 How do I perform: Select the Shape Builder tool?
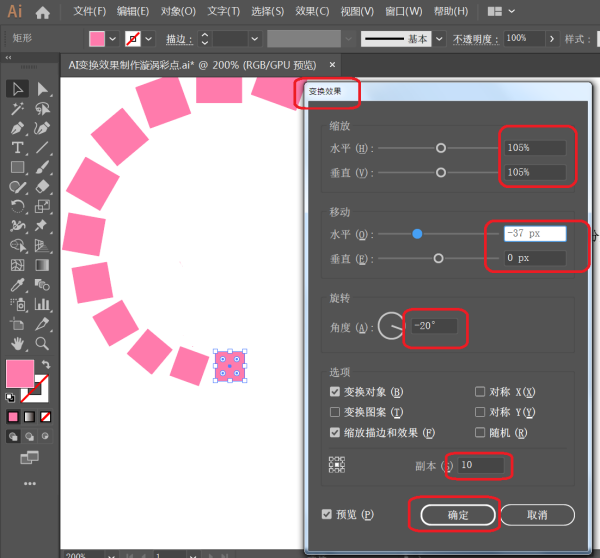pyautogui.click(x=17, y=245)
